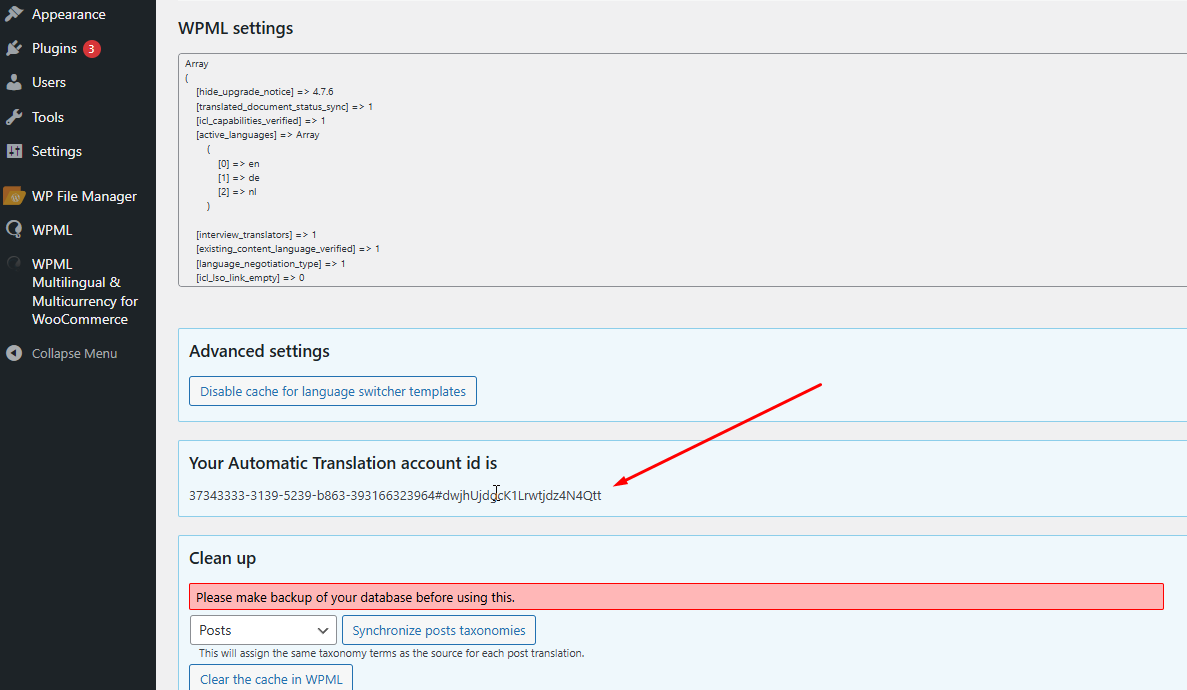Click the Collapse Menu arrow icon

[x=14, y=353]
